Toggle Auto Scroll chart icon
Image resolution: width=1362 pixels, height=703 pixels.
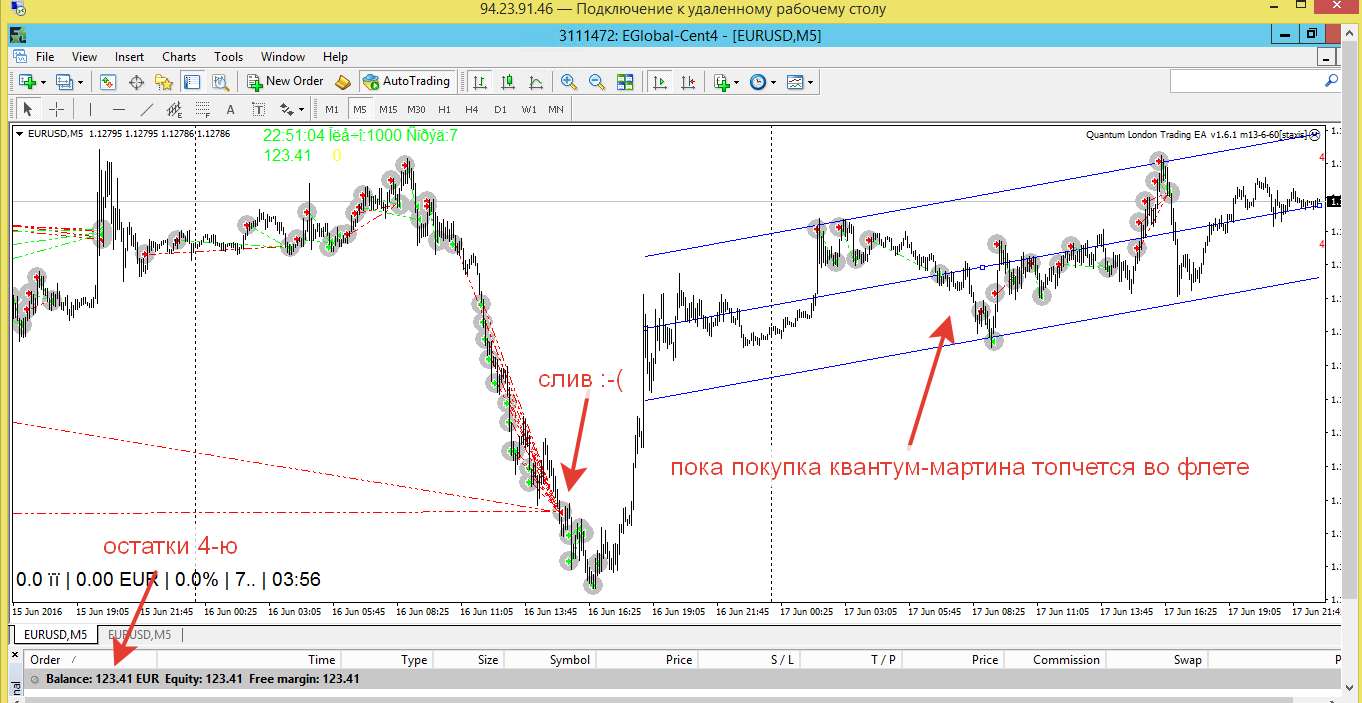660,82
